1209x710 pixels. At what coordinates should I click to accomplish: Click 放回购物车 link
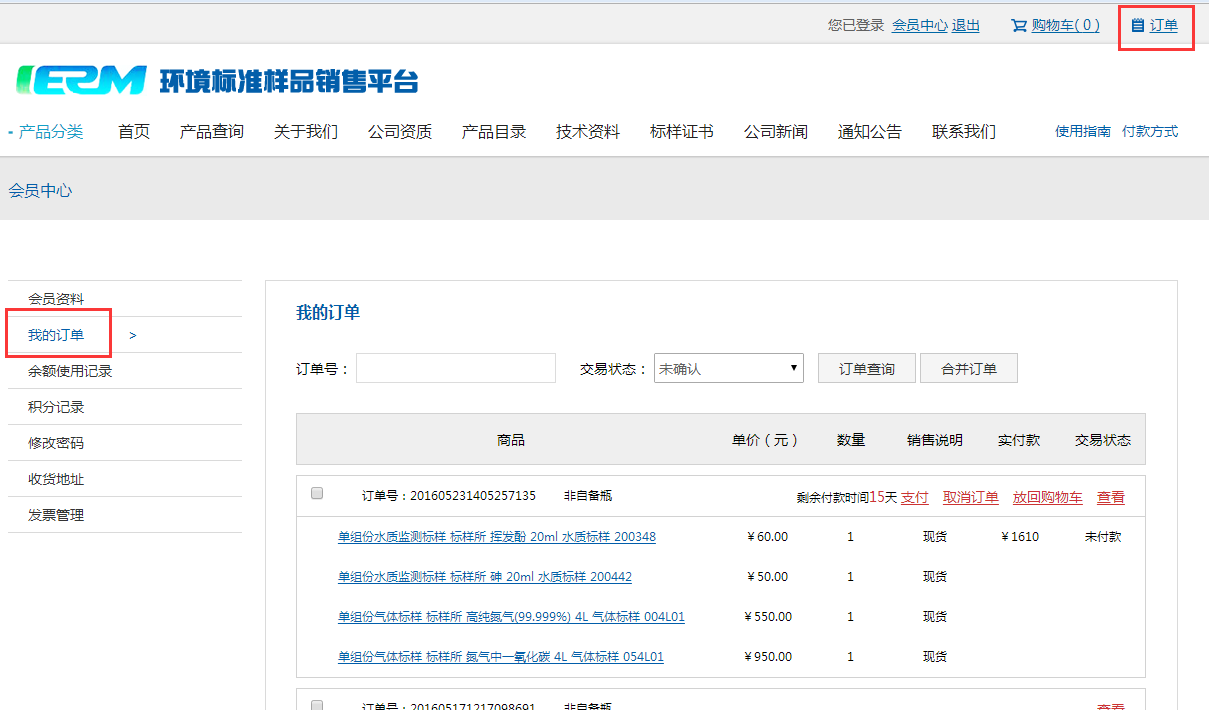[1047, 497]
